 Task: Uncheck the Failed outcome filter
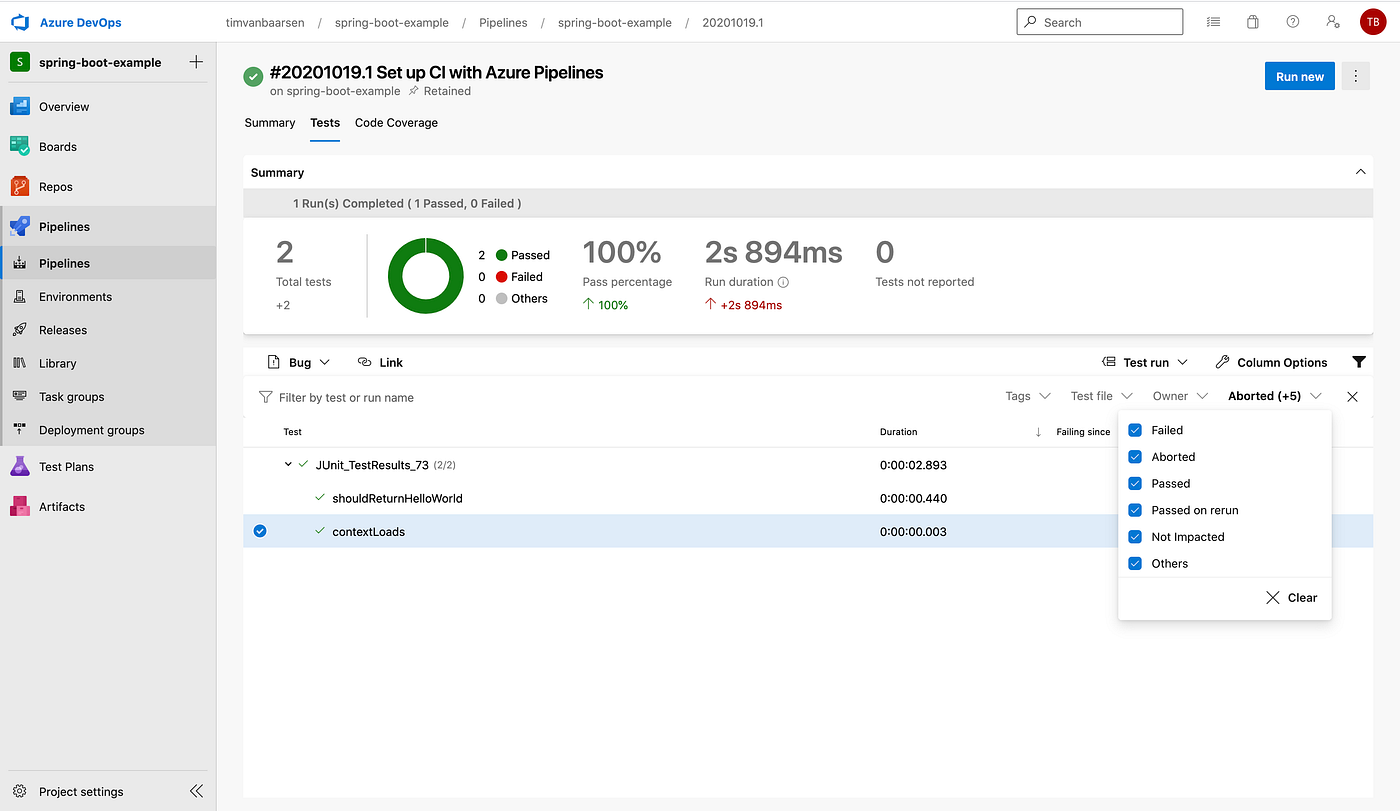pyautogui.click(x=1135, y=430)
